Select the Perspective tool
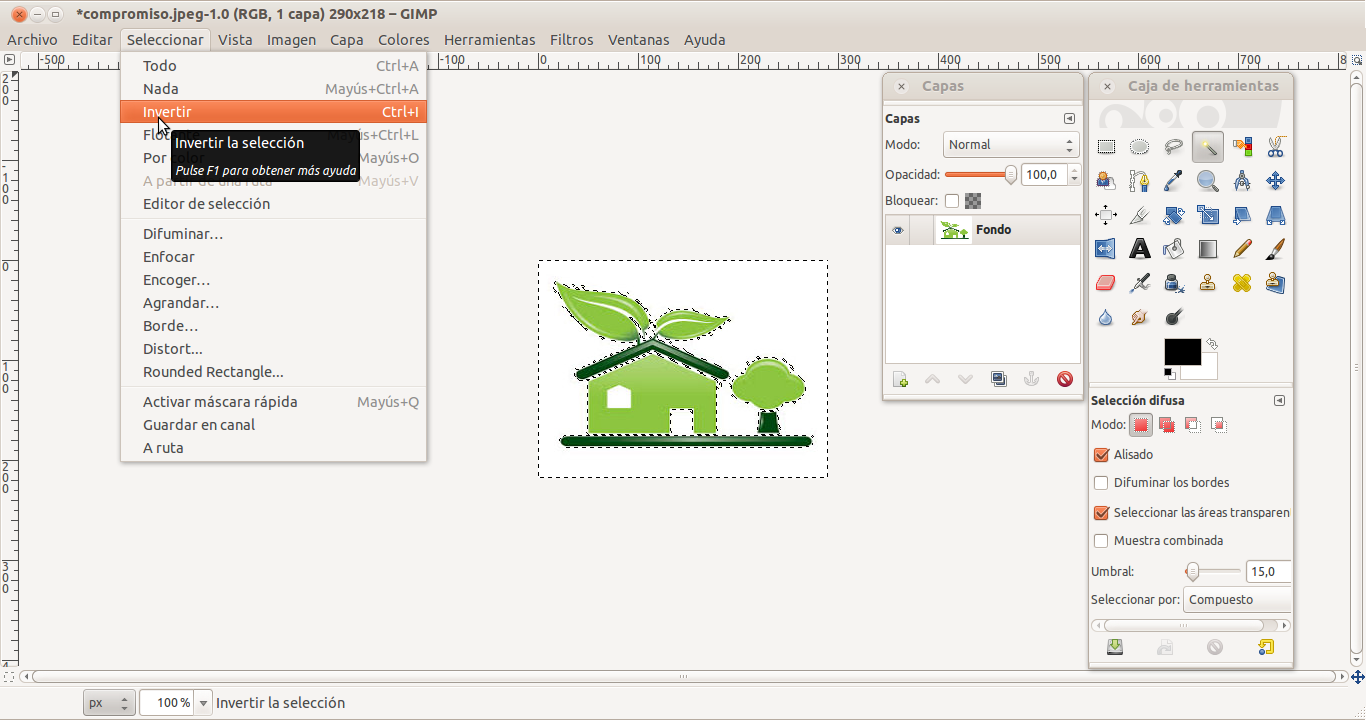Screen dimensions: 1366x720 [x=1275, y=215]
